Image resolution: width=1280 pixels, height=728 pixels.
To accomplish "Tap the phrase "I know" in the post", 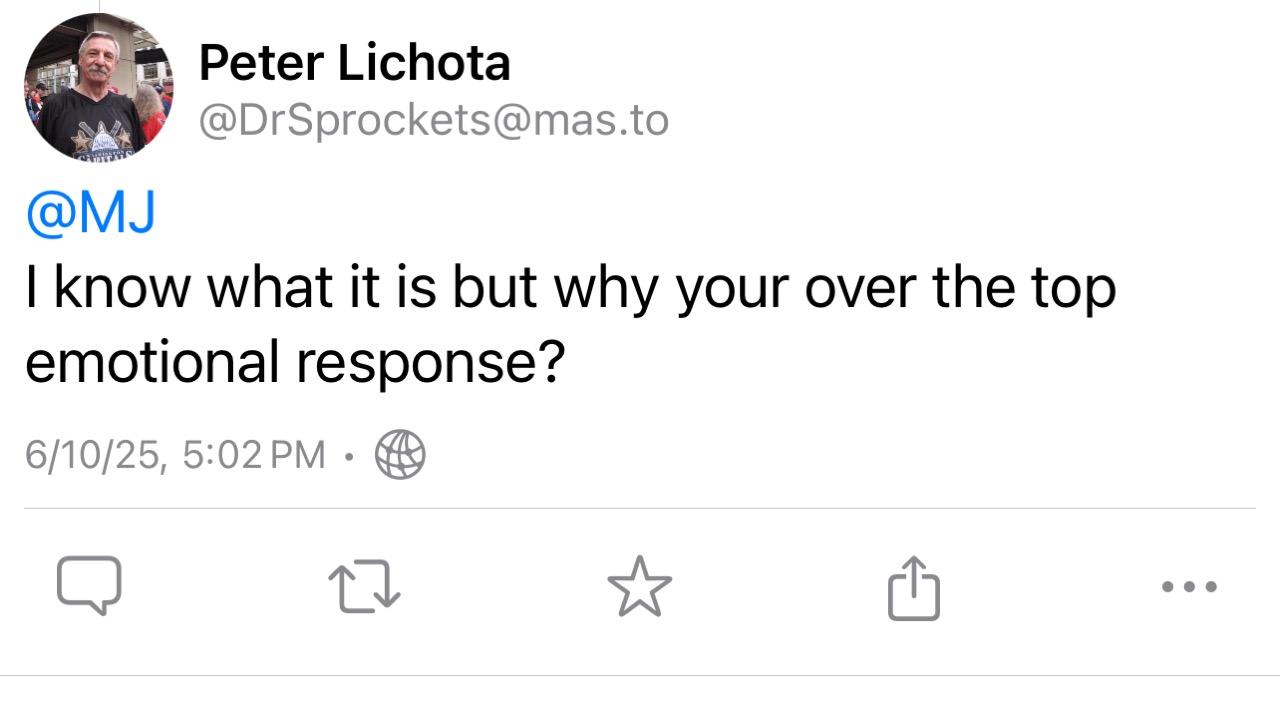I will point(107,288).
